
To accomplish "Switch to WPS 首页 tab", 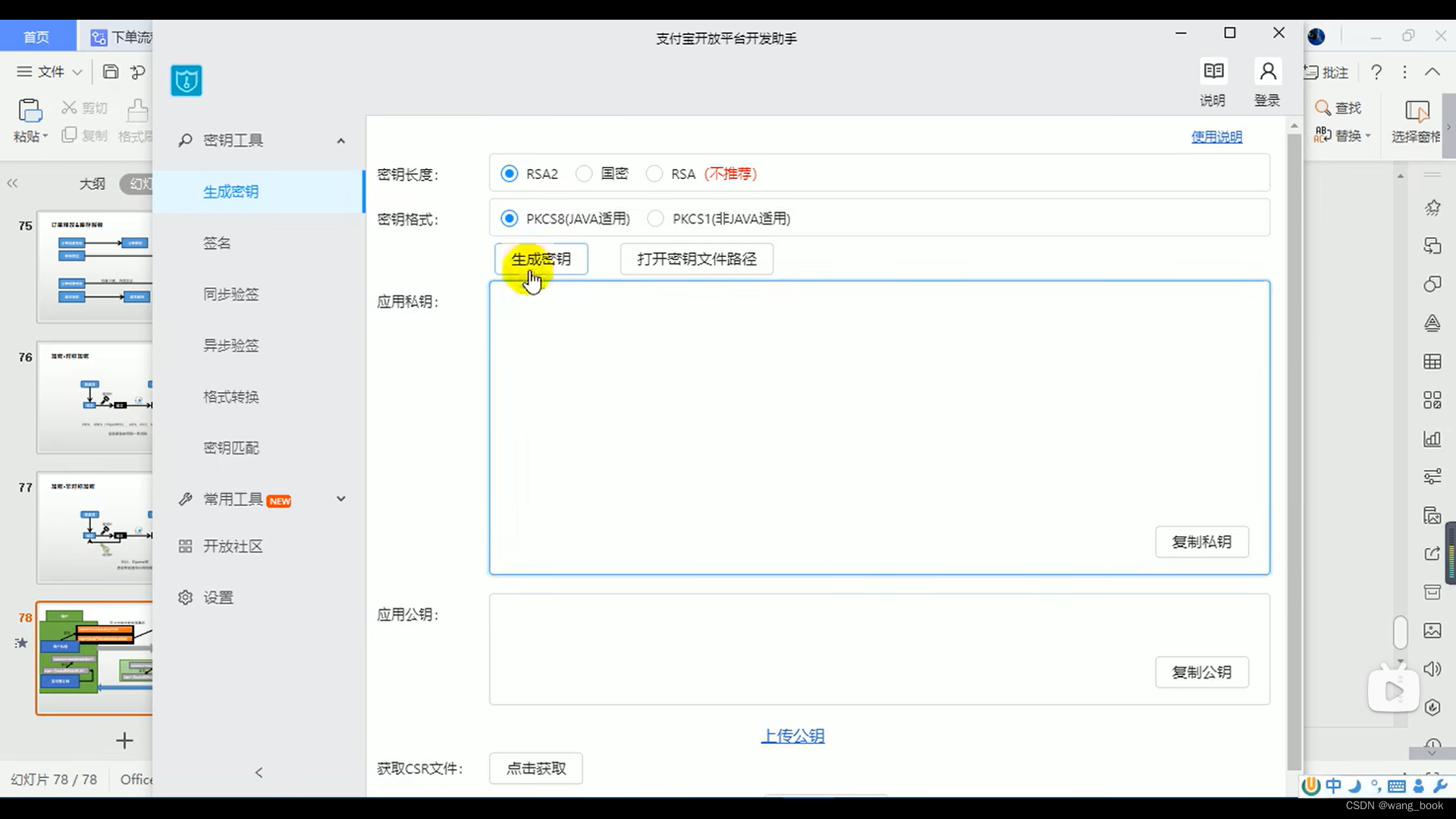I will pyautogui.click(x=36, y=36).
